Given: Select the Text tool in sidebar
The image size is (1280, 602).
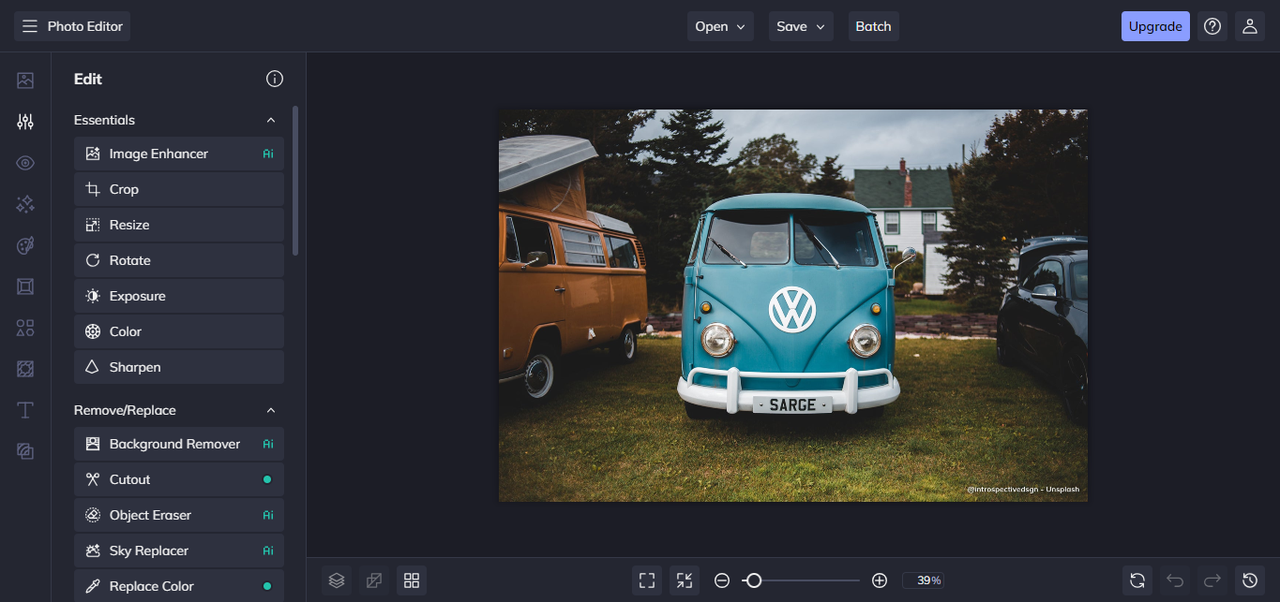Looking at the screenshot, I should coord(25,410).
